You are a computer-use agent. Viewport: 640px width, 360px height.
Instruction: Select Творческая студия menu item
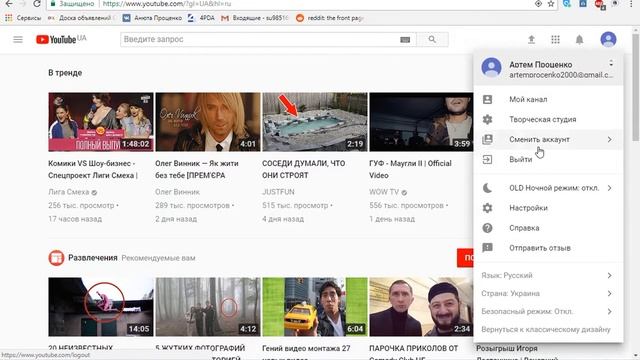[x=548, y=119]
